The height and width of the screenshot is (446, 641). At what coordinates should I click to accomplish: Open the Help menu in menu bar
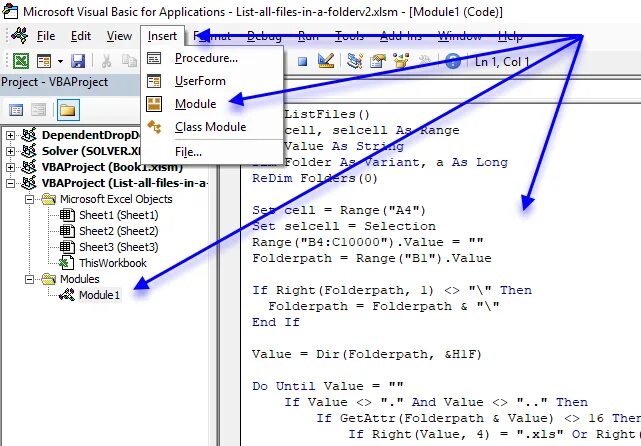(x=510, y=36)
